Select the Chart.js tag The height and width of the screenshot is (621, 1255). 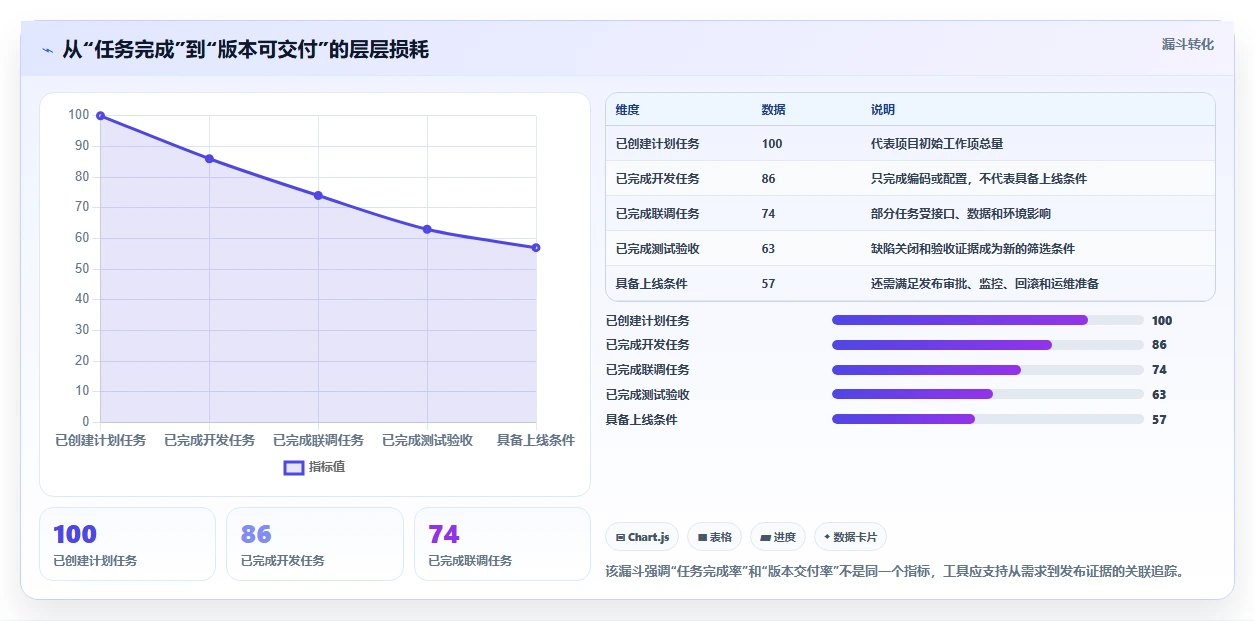coord(642,537)
